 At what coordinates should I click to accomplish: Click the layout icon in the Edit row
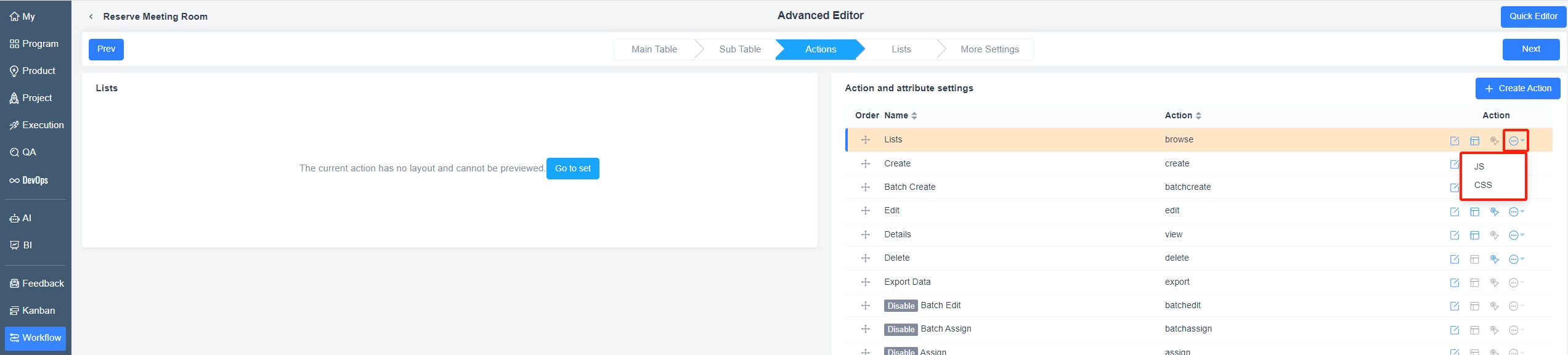pos(1474,212)
